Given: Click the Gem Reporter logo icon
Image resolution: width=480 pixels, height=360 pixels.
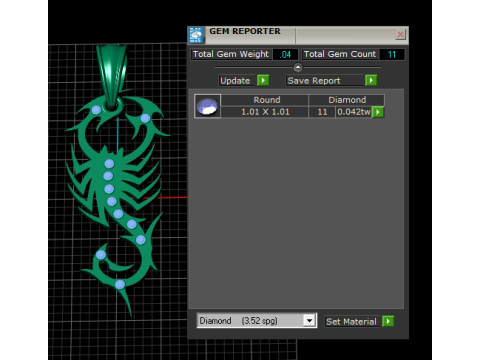Looking at the screenshot, I should tap(196, 35).
